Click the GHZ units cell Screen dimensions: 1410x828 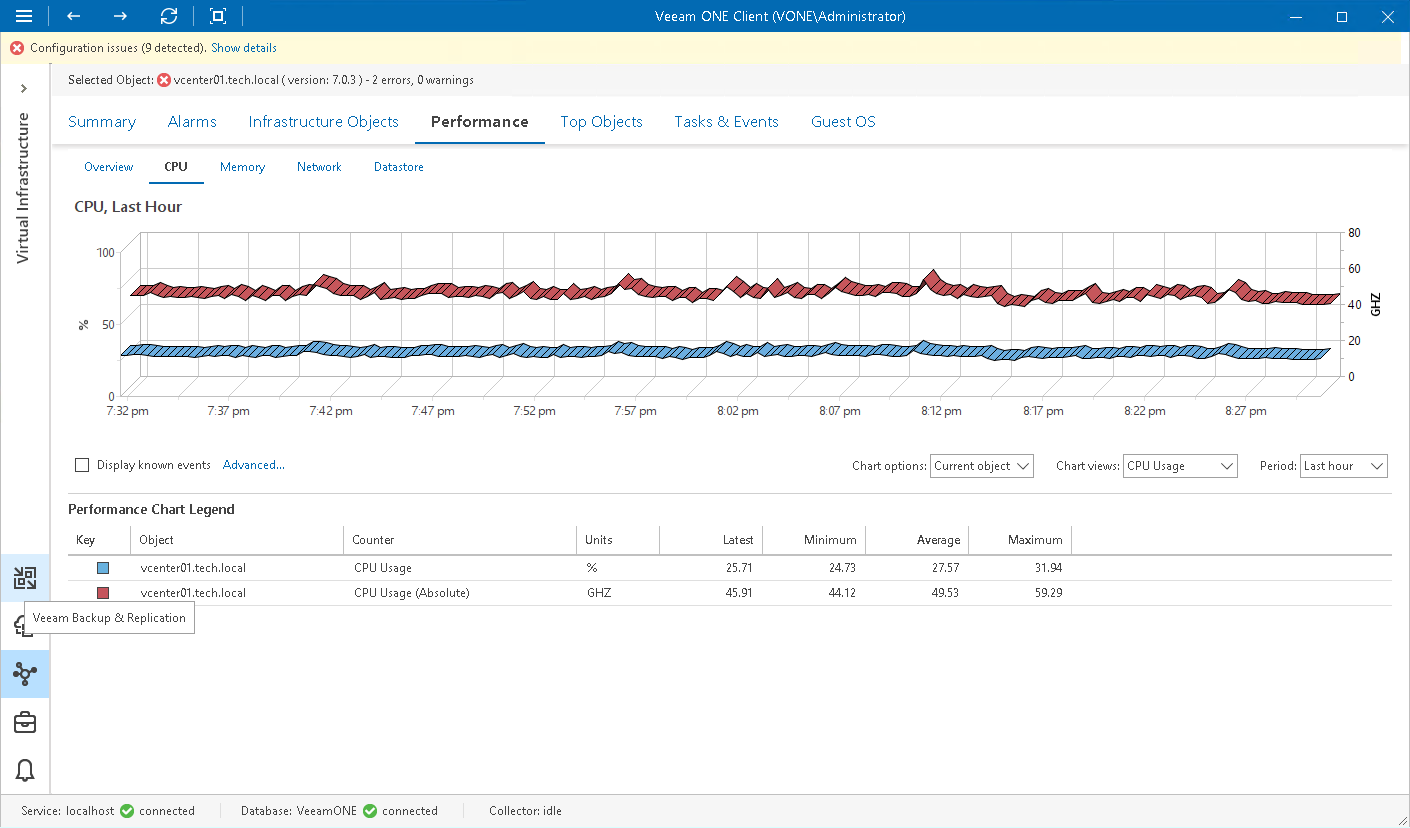click(x=598, y=593)
